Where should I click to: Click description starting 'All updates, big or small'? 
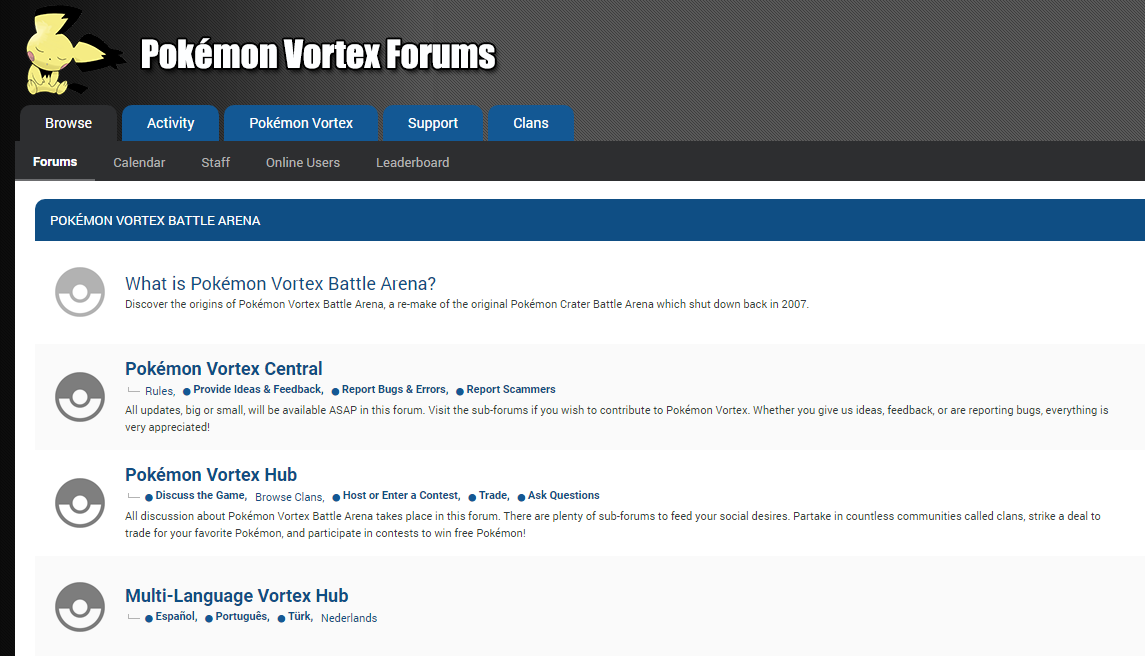[616, 419]
